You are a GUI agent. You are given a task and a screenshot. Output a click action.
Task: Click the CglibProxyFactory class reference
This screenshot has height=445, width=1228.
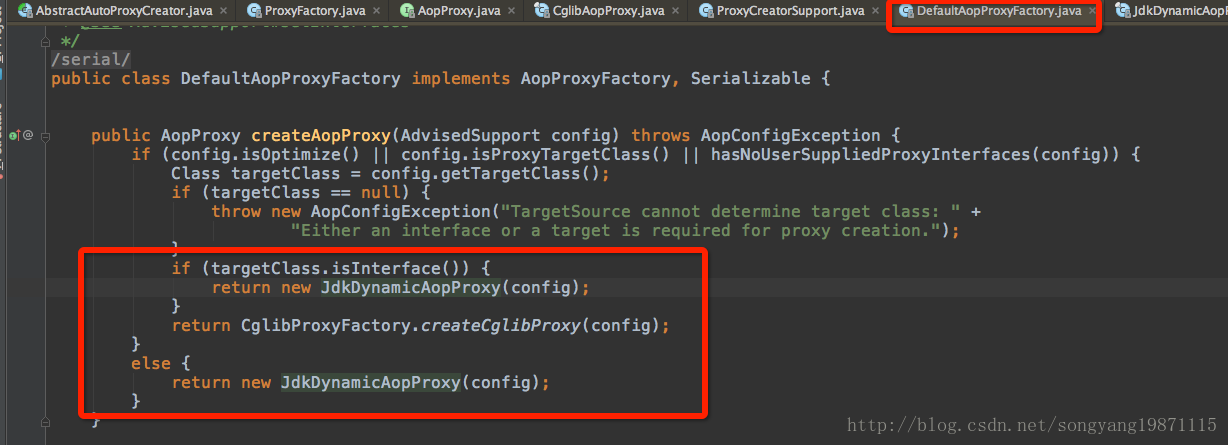(x=325, y=325)
